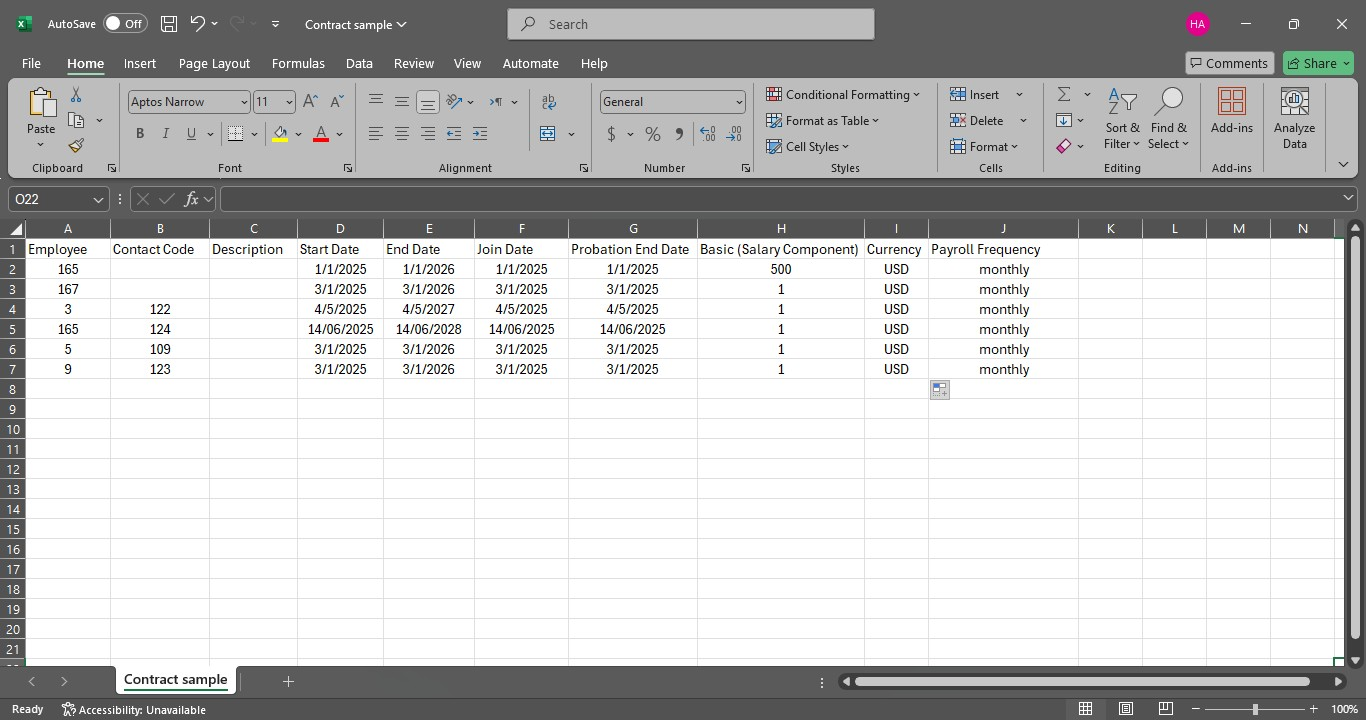The image size is (1366, 720).
Task: Toggle italic formatting
Action: (x=165, y=134)
